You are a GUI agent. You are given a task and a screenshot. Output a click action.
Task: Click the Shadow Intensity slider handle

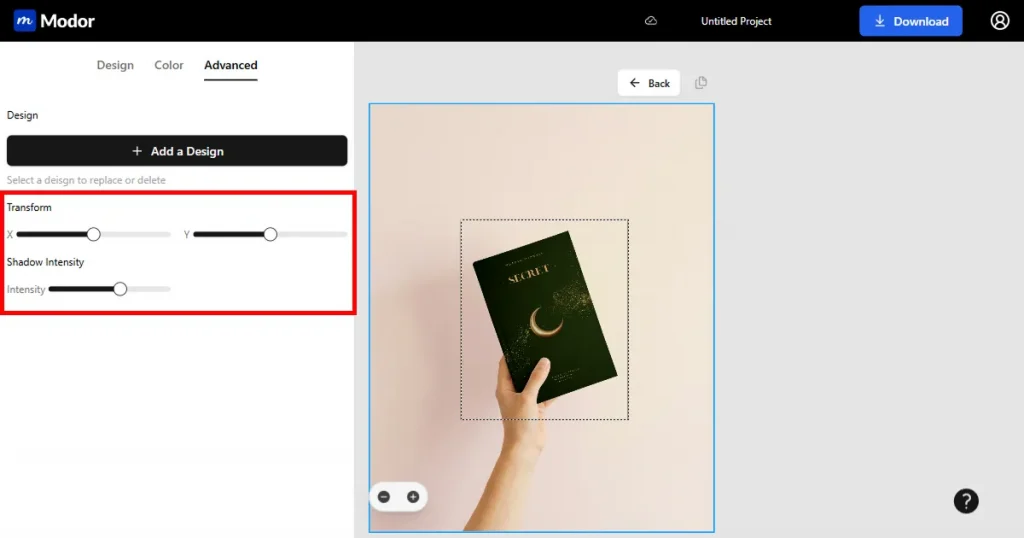point(120,289)
